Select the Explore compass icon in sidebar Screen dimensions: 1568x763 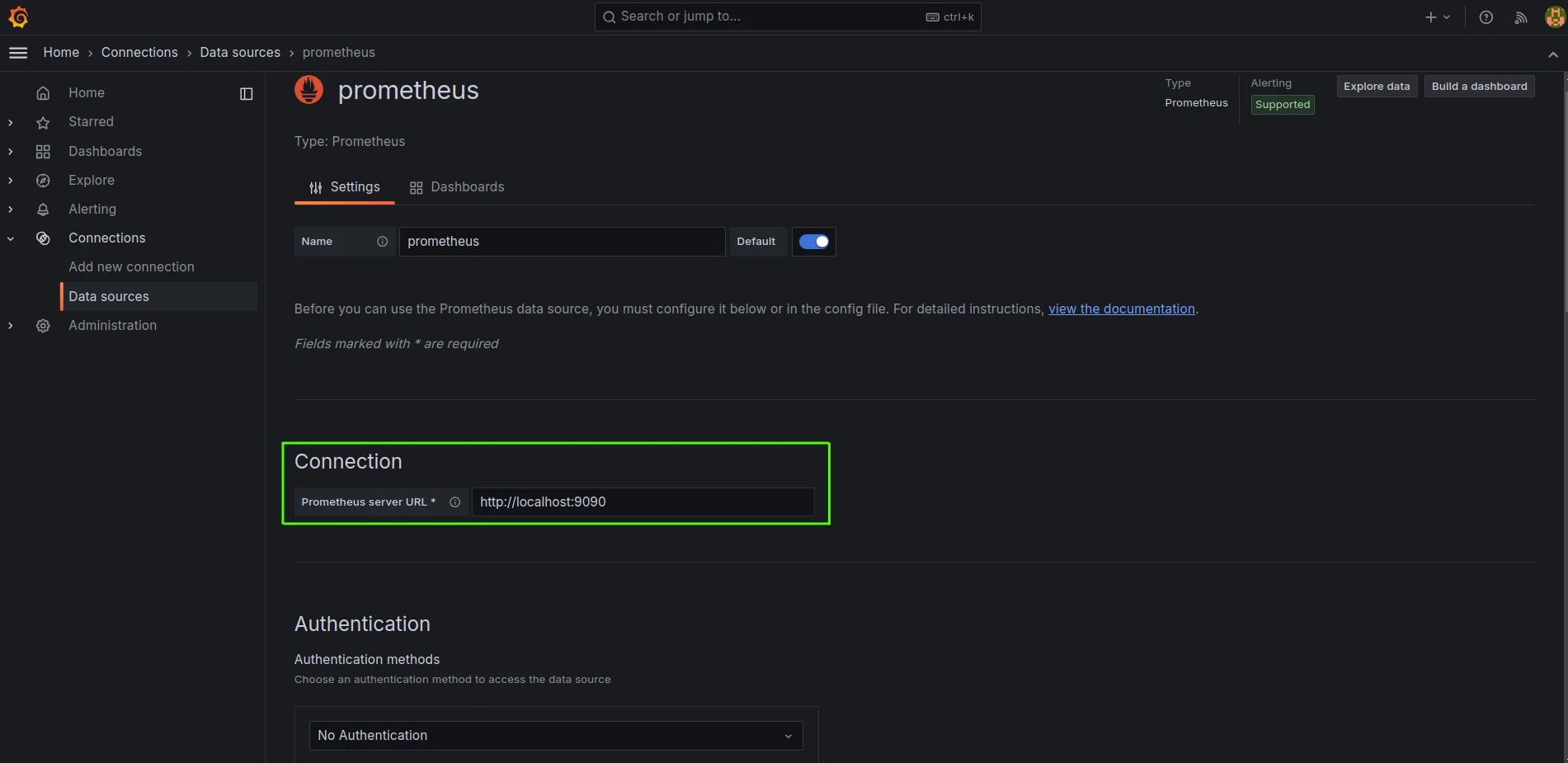[43, 180]
